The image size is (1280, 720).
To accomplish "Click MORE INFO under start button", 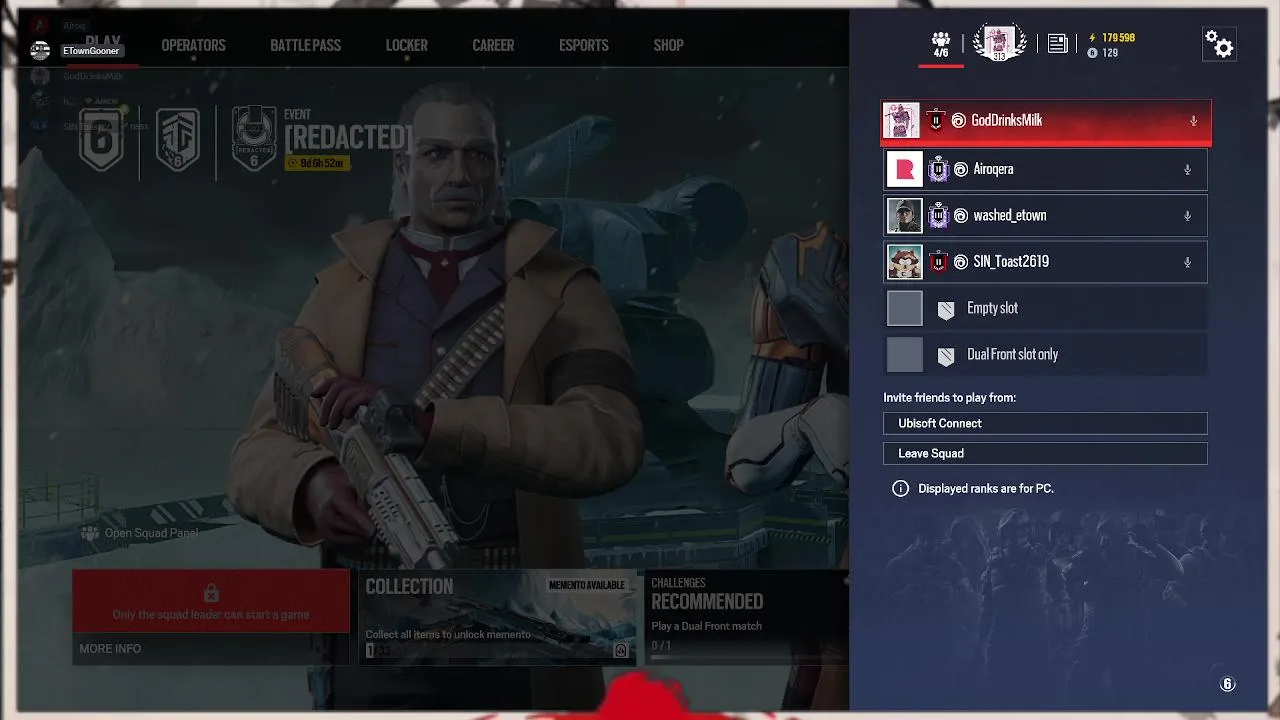I will (110, 649).
